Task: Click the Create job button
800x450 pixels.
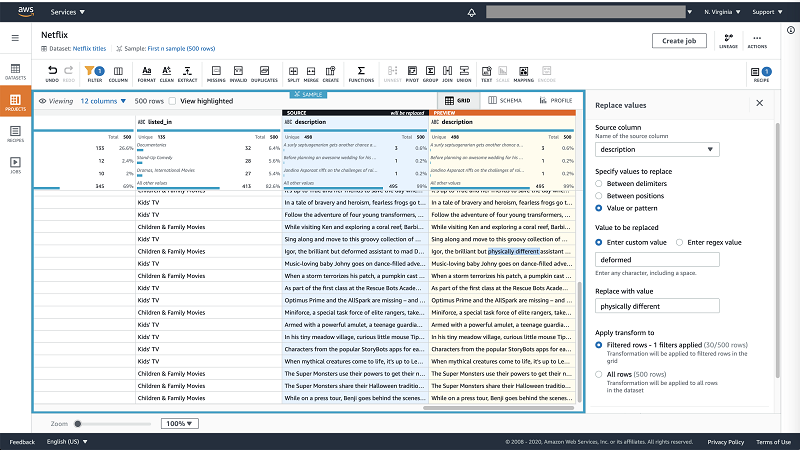Action: (x=679, y=41)
